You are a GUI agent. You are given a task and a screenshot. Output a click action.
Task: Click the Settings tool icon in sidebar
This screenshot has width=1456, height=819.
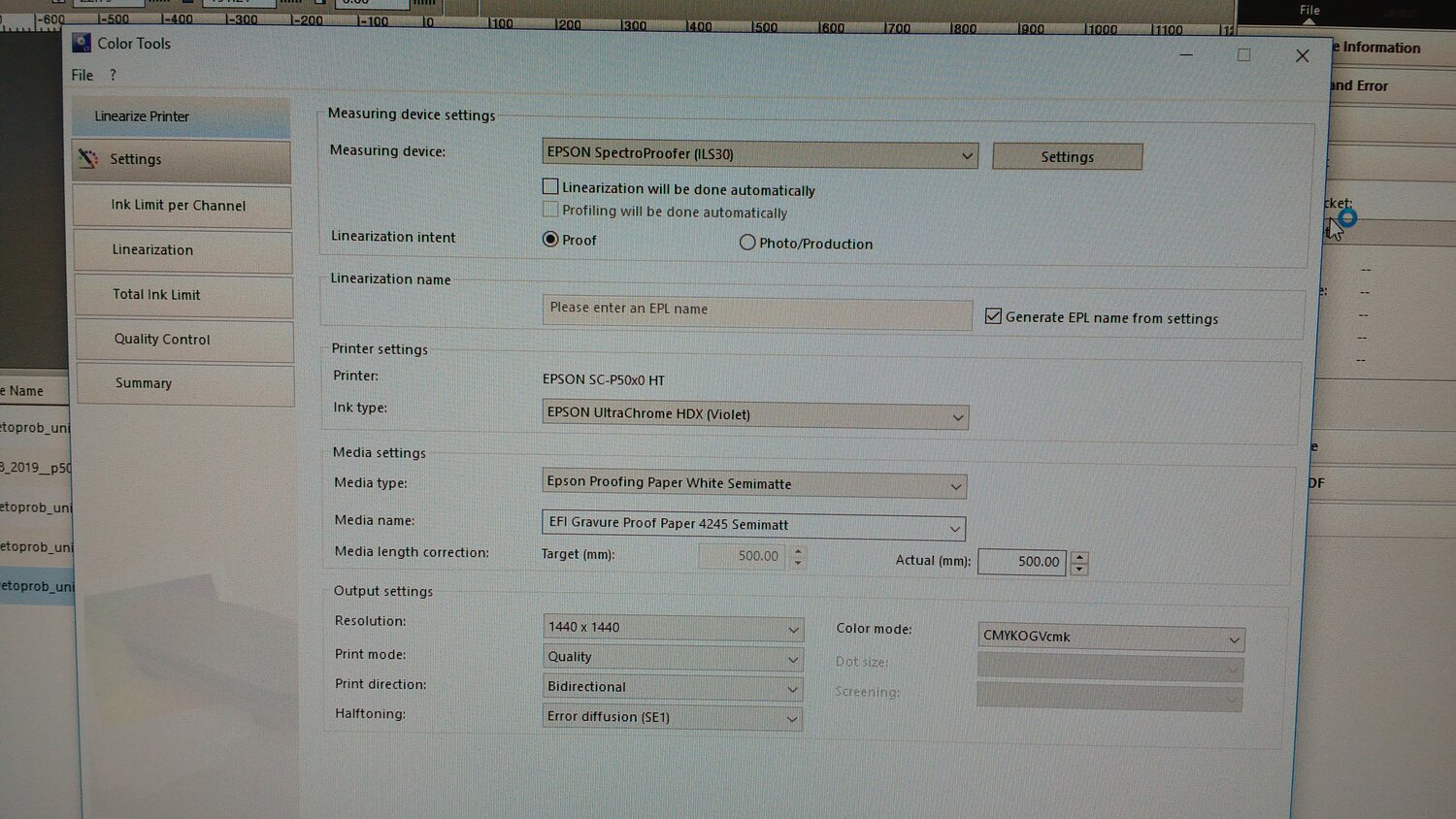point(88,159)
